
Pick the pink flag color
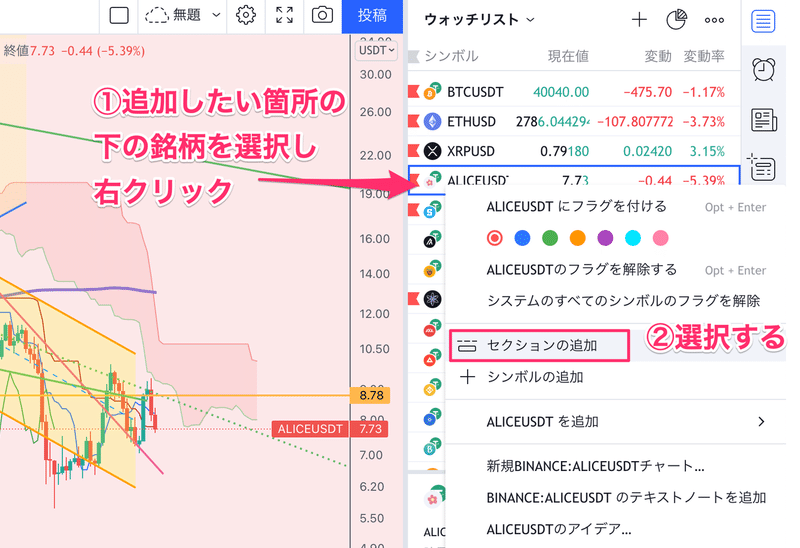pyautogui.click(x=661, y=238)
